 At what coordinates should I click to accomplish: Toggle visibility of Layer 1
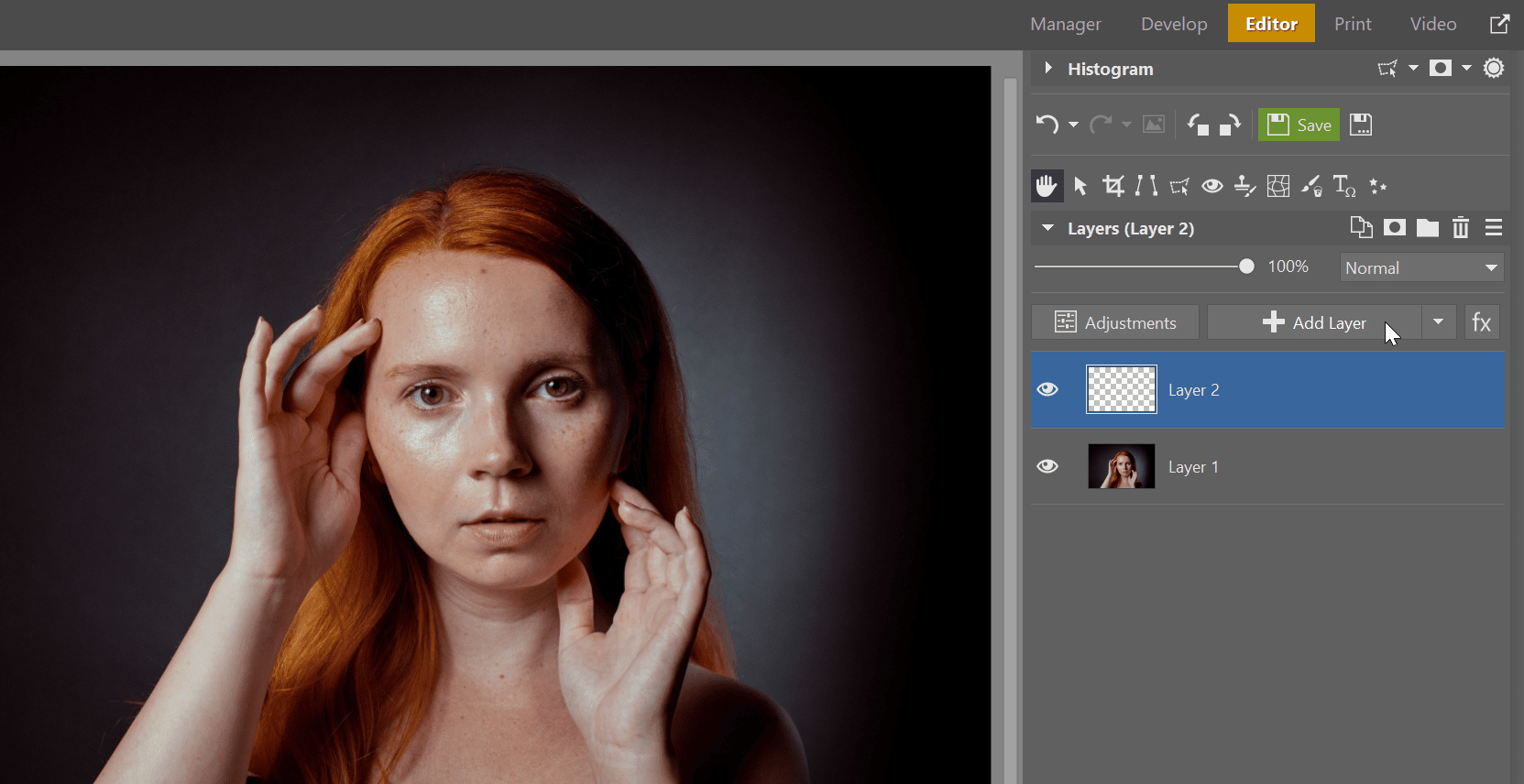[x=1047, y=466]
